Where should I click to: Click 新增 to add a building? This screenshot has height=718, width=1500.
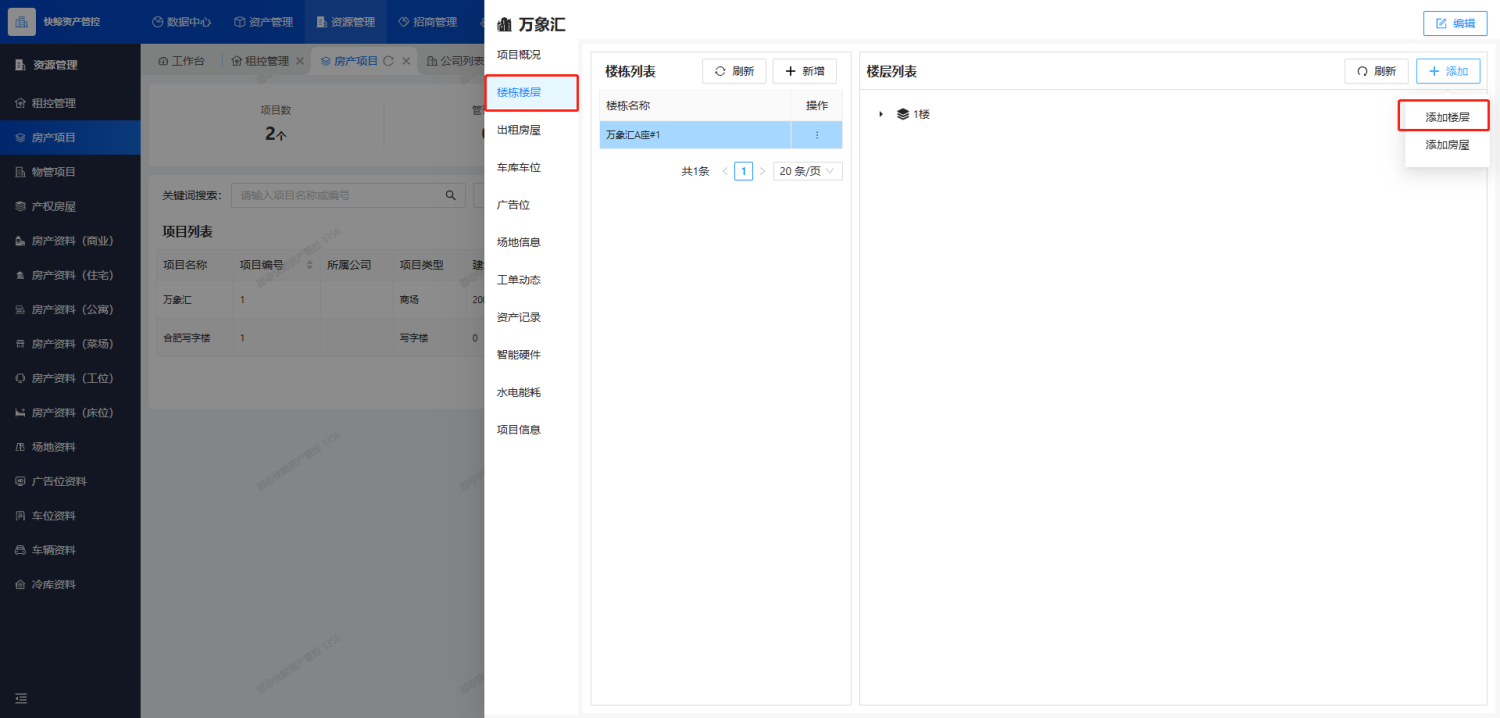(x=804, y=71)
